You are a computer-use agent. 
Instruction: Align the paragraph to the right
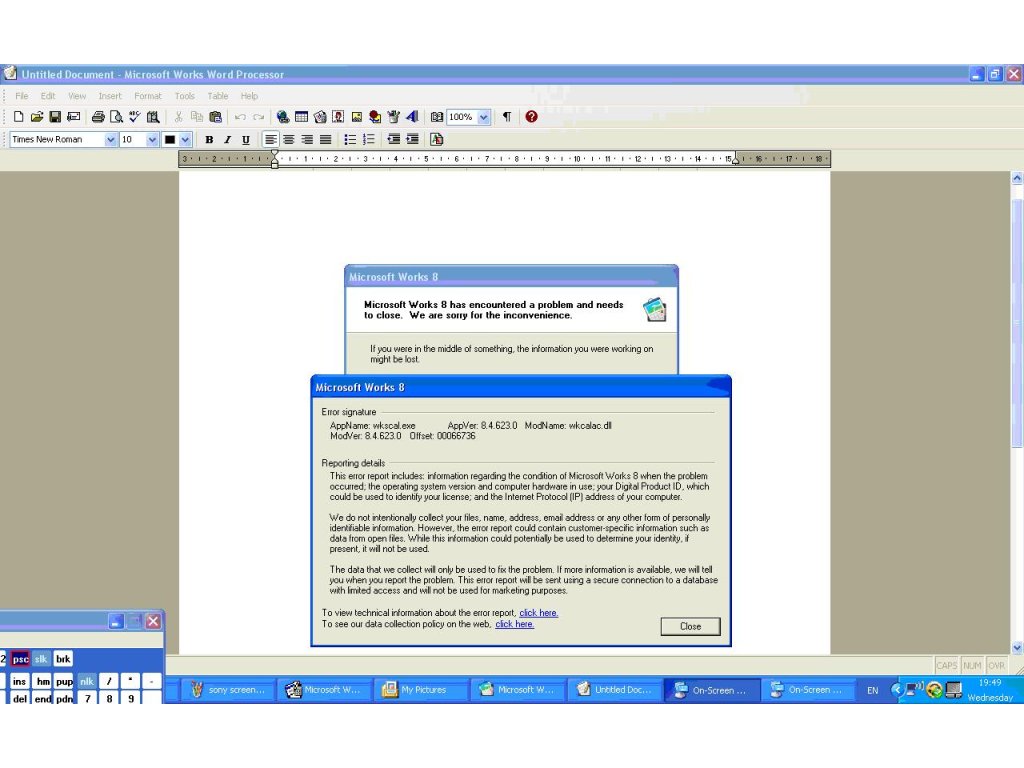click(307, 139)
